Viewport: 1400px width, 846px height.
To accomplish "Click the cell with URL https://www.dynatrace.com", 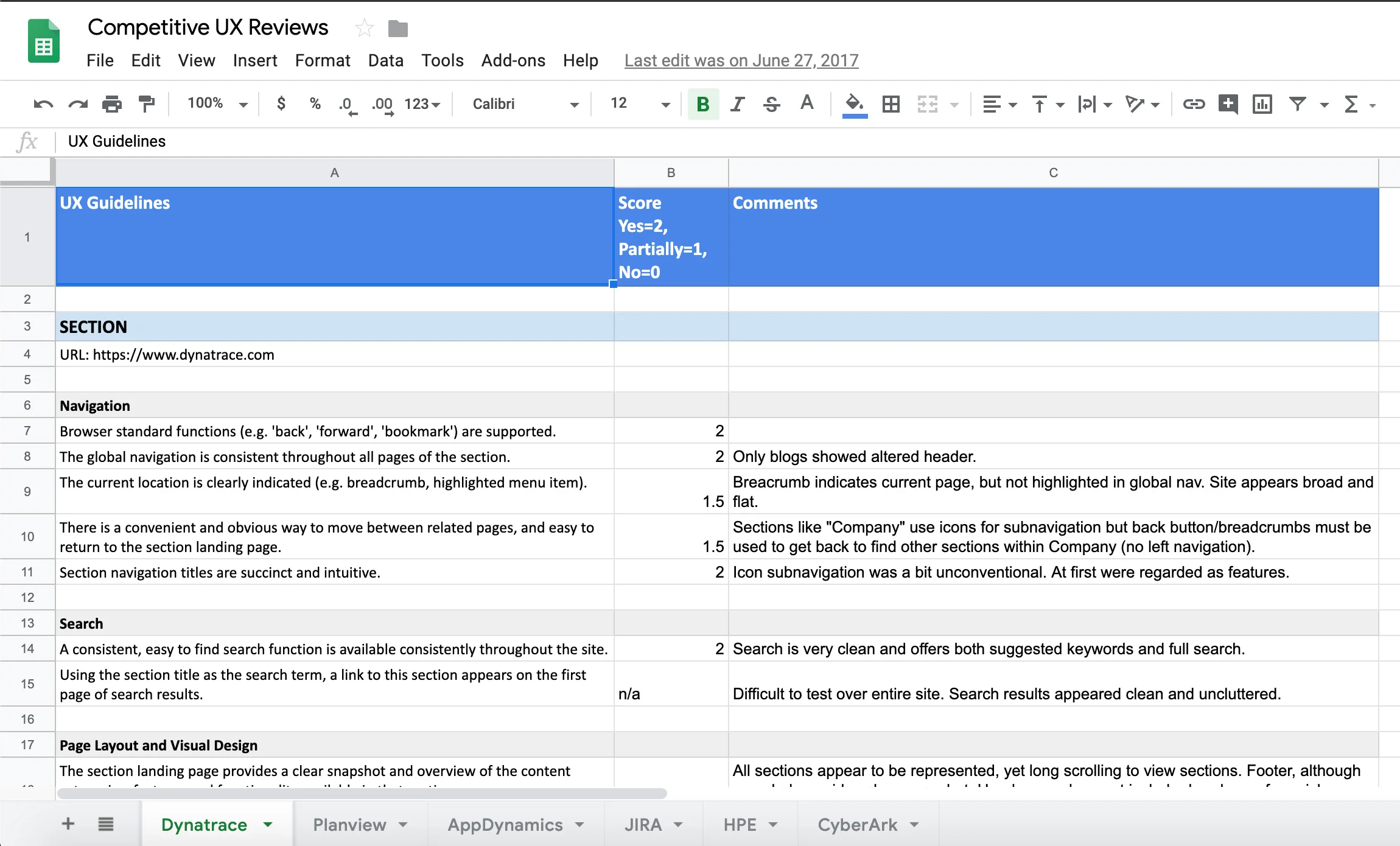I will (335, 354).
